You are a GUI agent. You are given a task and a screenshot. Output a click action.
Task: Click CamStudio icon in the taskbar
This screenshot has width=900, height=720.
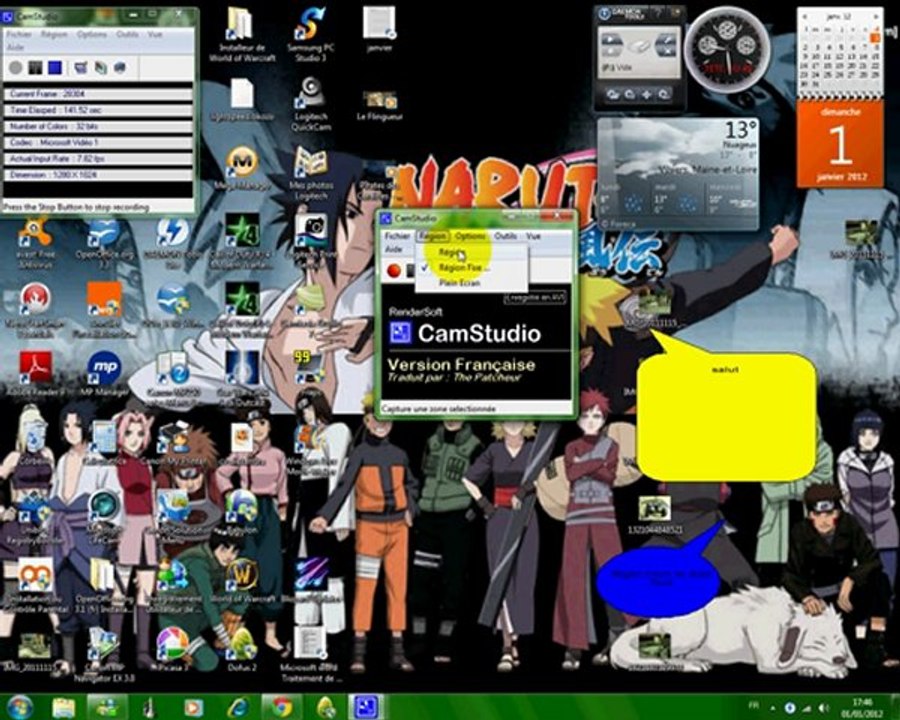366,707
